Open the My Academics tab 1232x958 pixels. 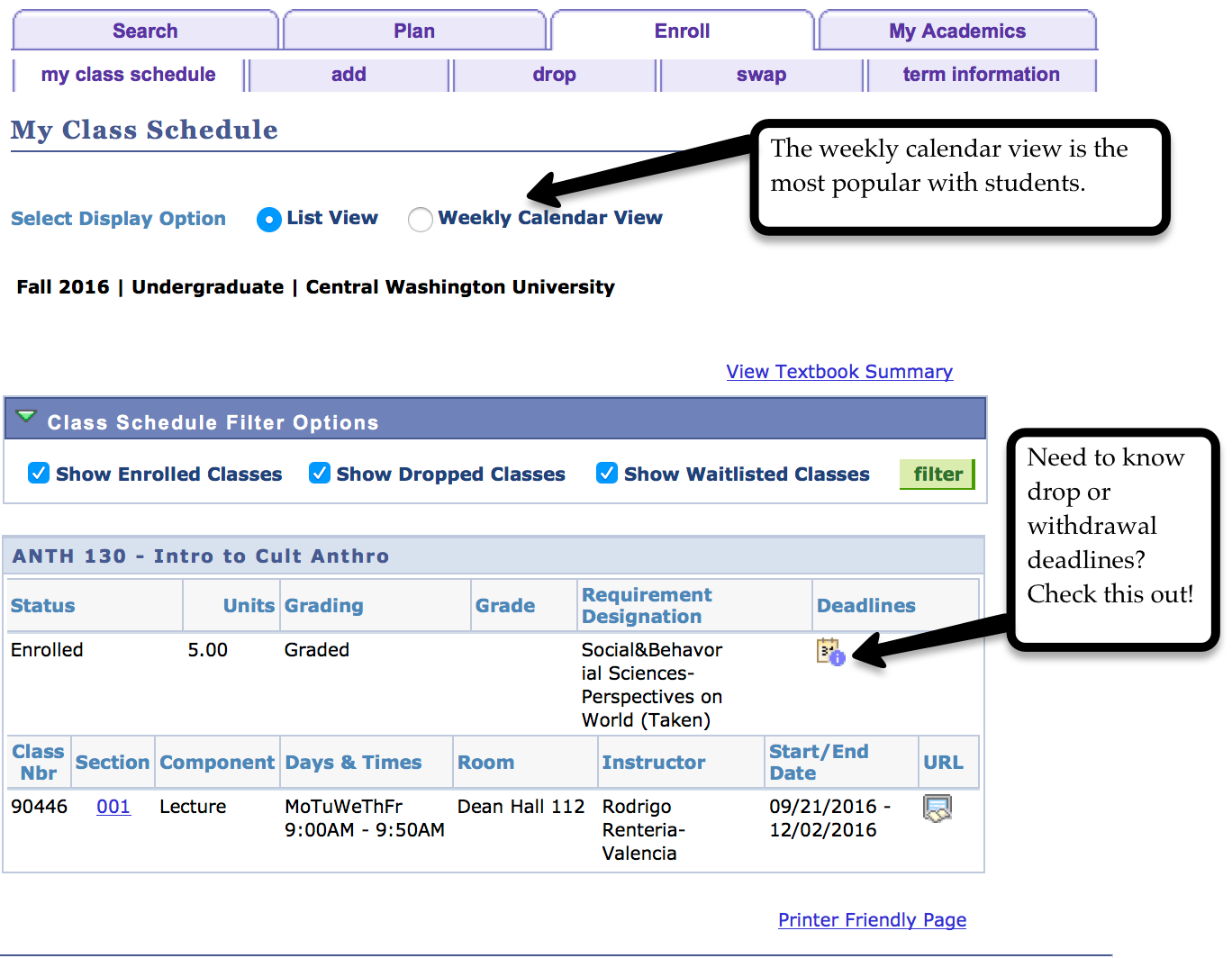click(x=957, y=31)
